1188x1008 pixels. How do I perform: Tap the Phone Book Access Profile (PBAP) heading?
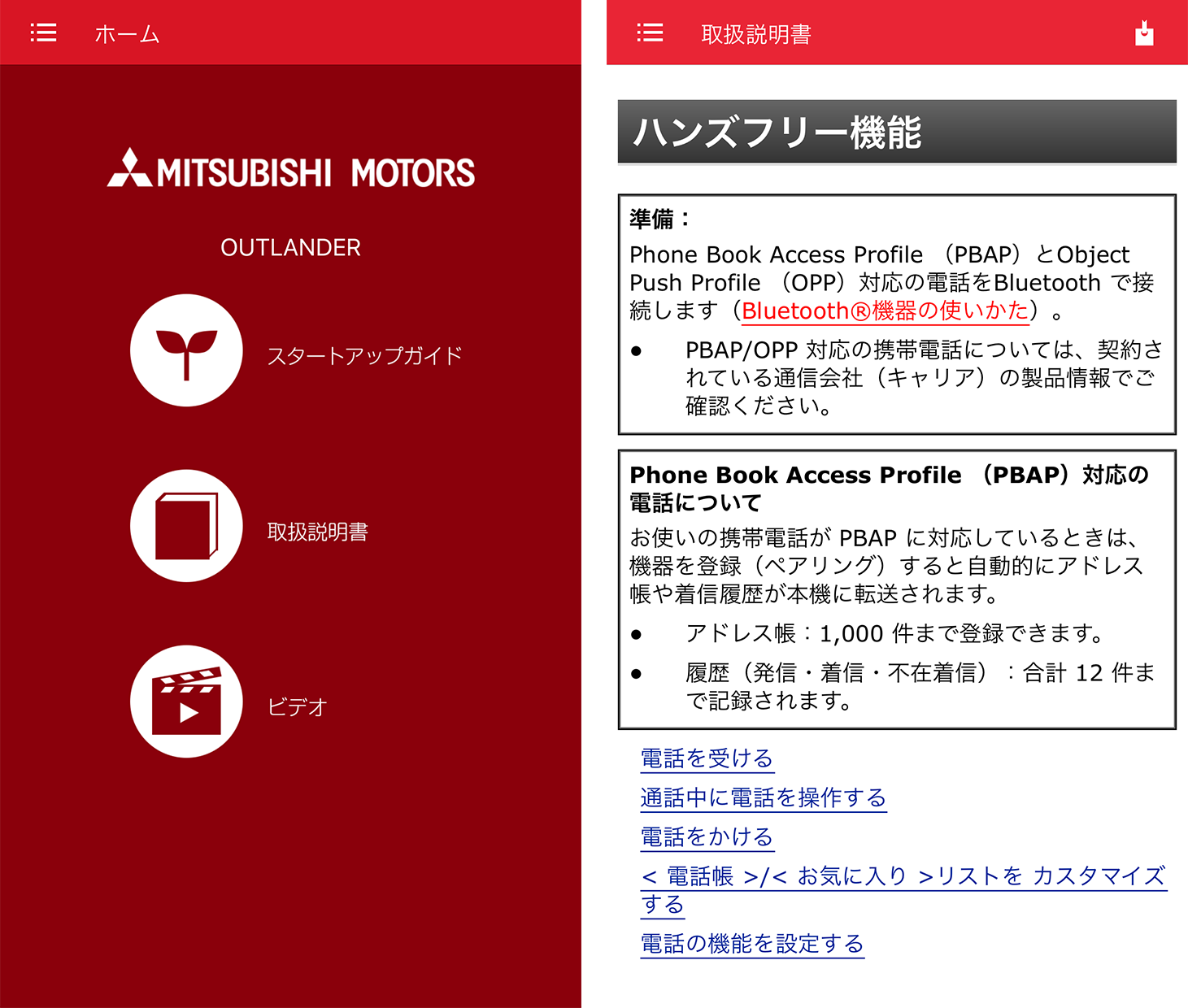point(889,488)
